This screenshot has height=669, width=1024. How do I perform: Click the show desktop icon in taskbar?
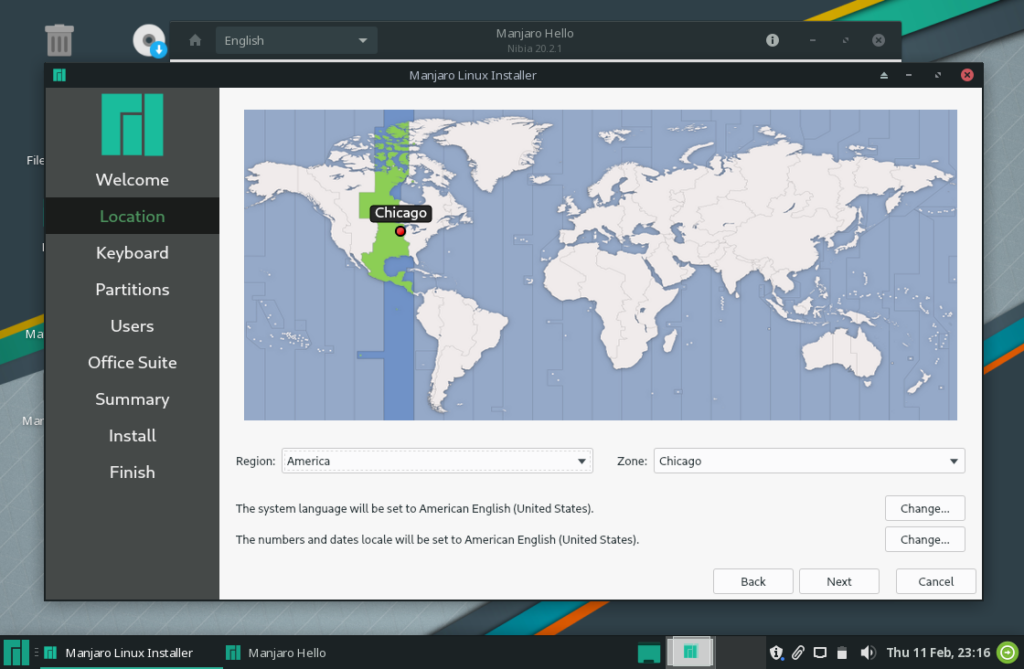pos(648,653)
